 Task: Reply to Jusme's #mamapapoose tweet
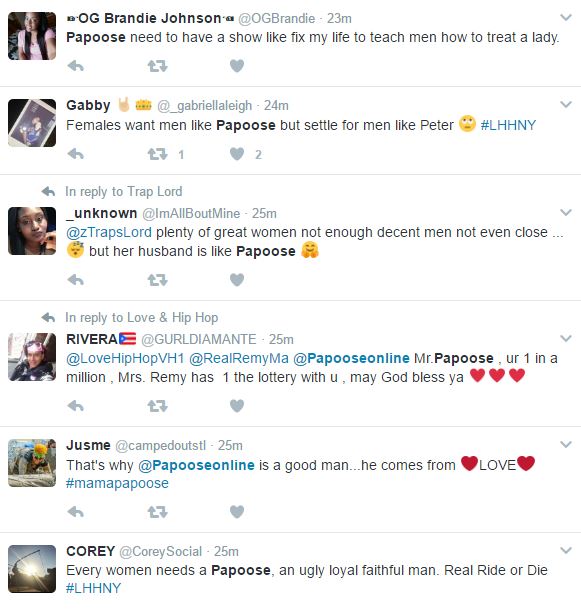[x=75, y=512]
